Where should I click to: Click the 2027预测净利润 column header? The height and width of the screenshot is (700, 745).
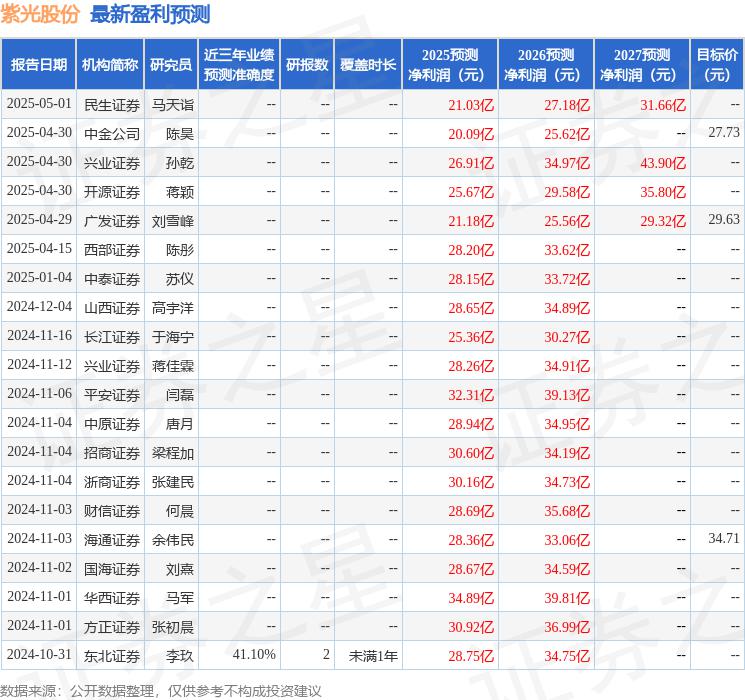coord(642,65)
